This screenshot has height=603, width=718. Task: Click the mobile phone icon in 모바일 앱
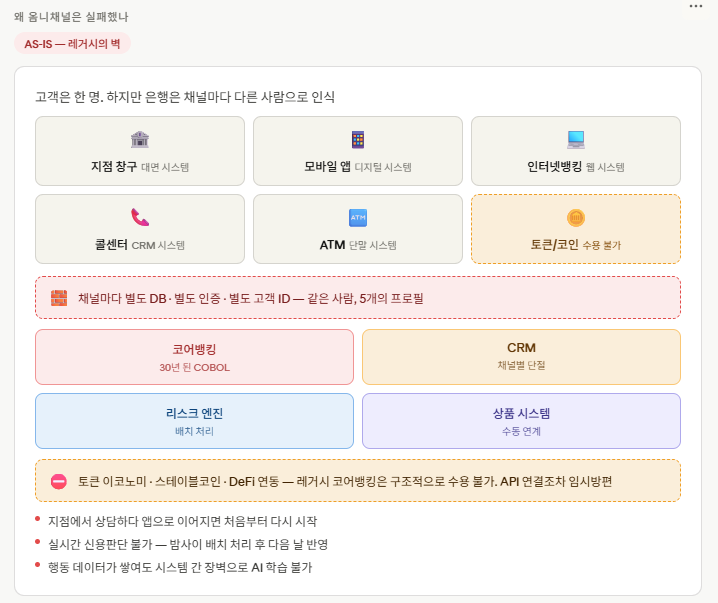coord(358,140)
